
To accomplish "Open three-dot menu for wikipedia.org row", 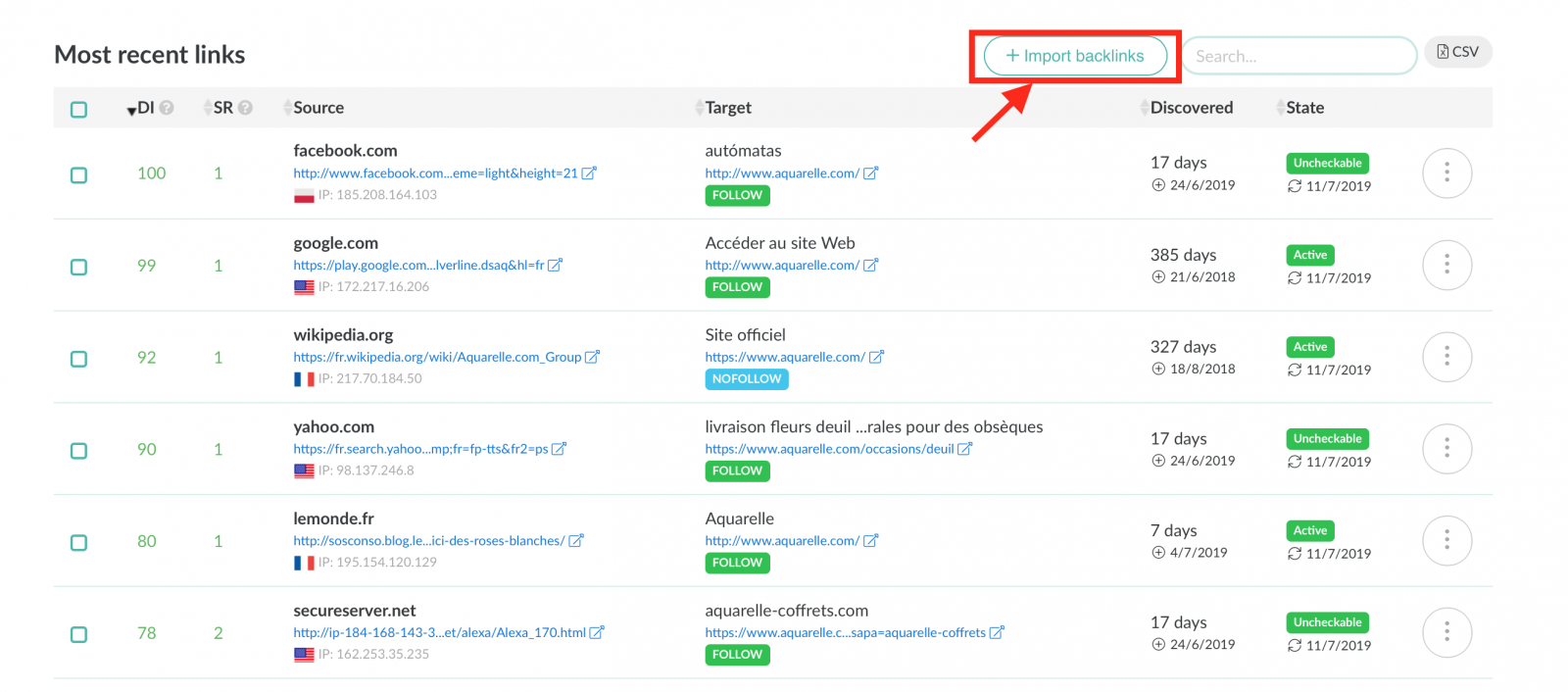I will 1446,357.
